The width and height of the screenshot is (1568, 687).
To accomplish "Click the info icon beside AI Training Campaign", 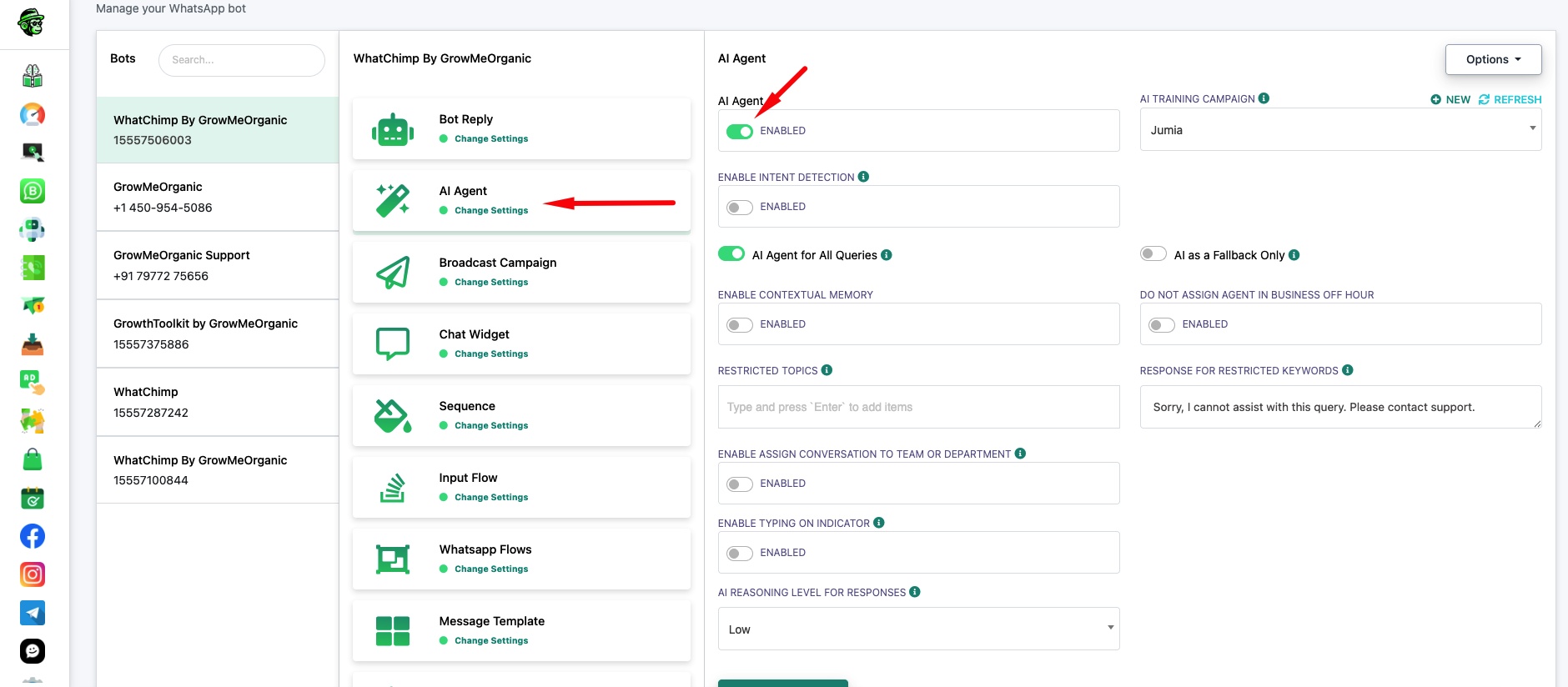I will click(1264, 98).
